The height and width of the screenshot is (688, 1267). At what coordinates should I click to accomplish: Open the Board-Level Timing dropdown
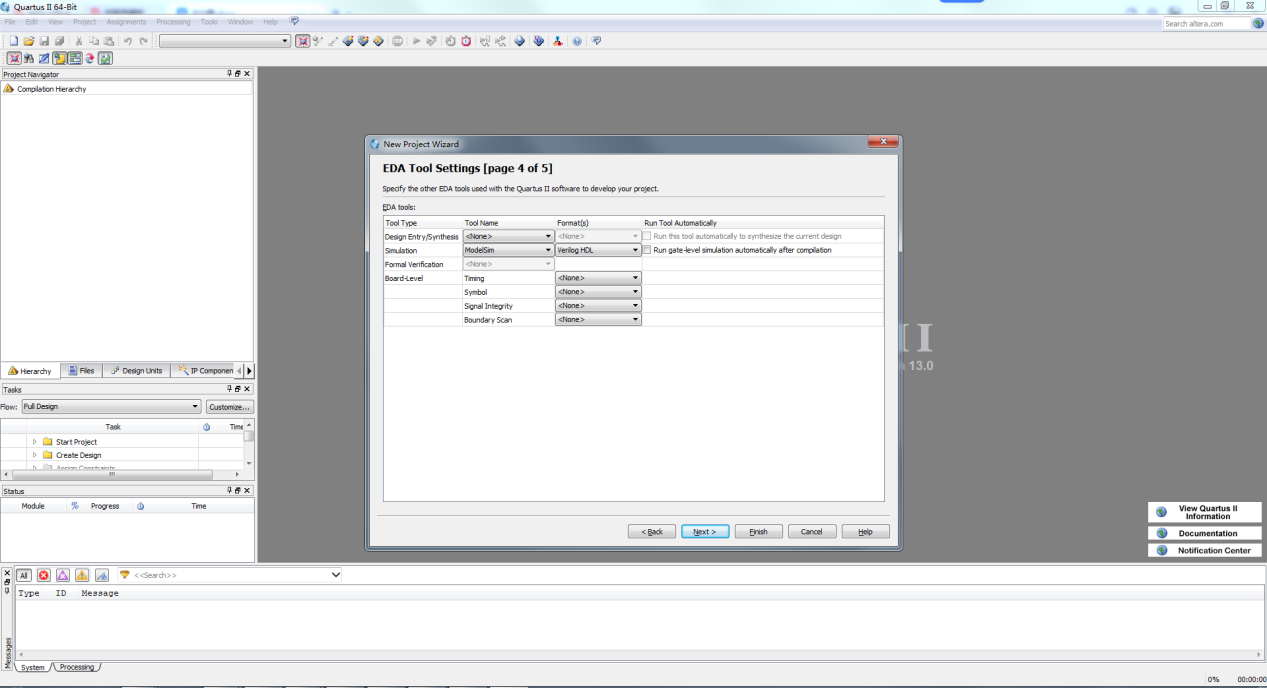tap(598, 278)
